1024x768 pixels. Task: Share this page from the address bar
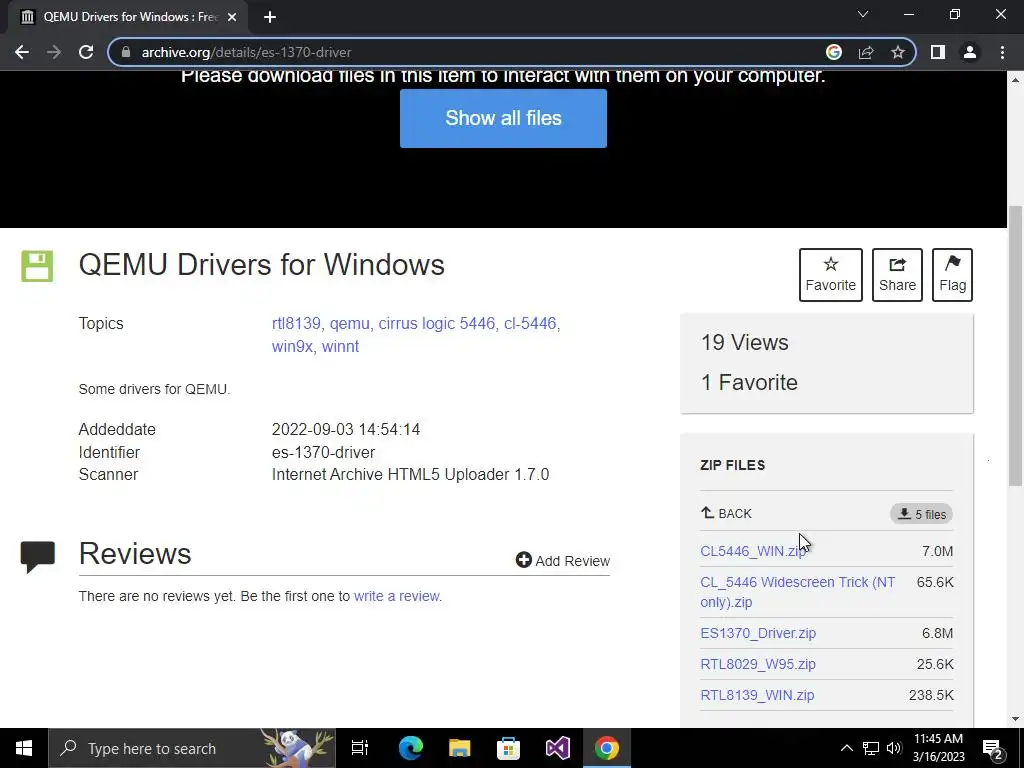click(866, 52)
